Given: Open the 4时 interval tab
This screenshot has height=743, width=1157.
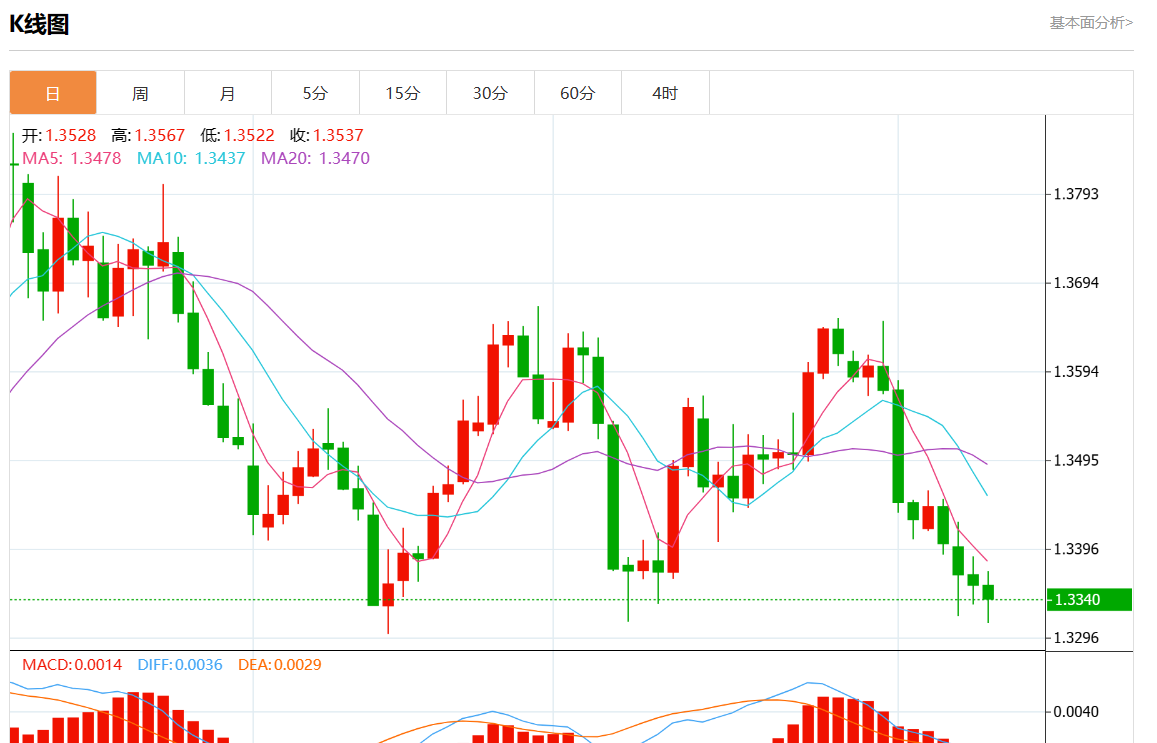Looking at the screenshot, I should pos(665,93).
